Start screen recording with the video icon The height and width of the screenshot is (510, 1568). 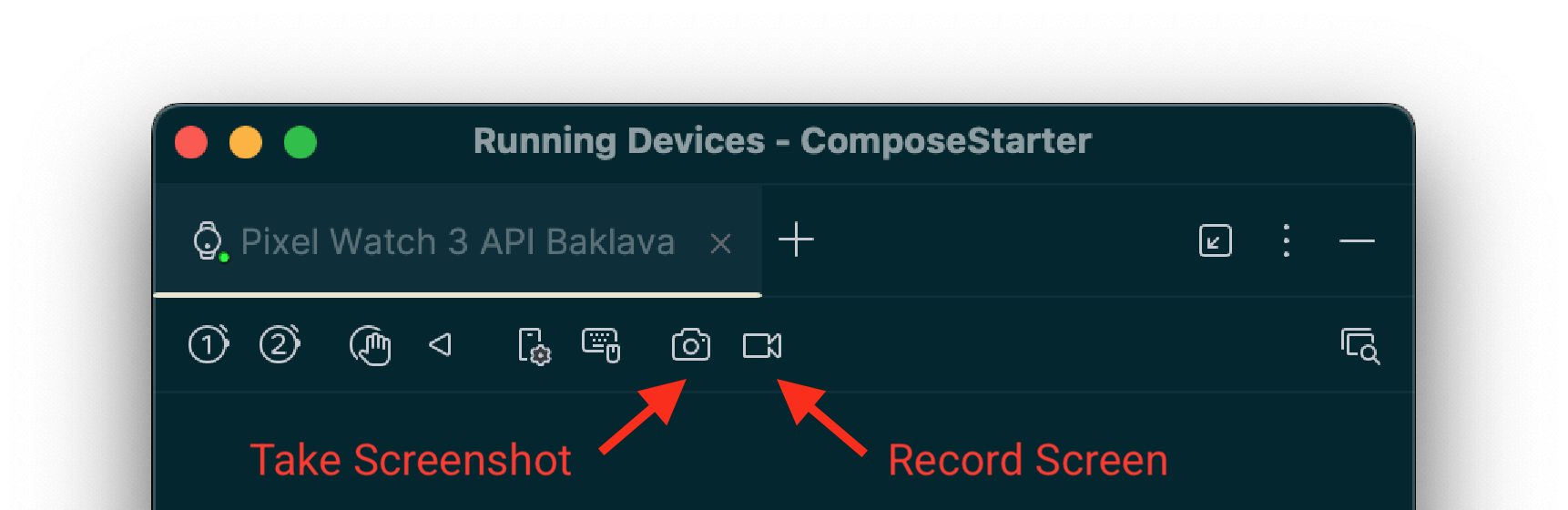click(x=761, y=345)
